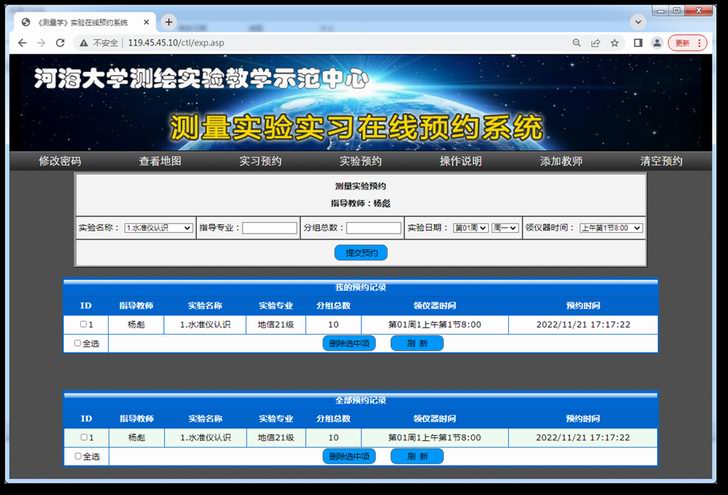Viewport: 728px width, 495px height.
Task: Open the zoom magnifier icon in address bar
Action: coord(577,43)
